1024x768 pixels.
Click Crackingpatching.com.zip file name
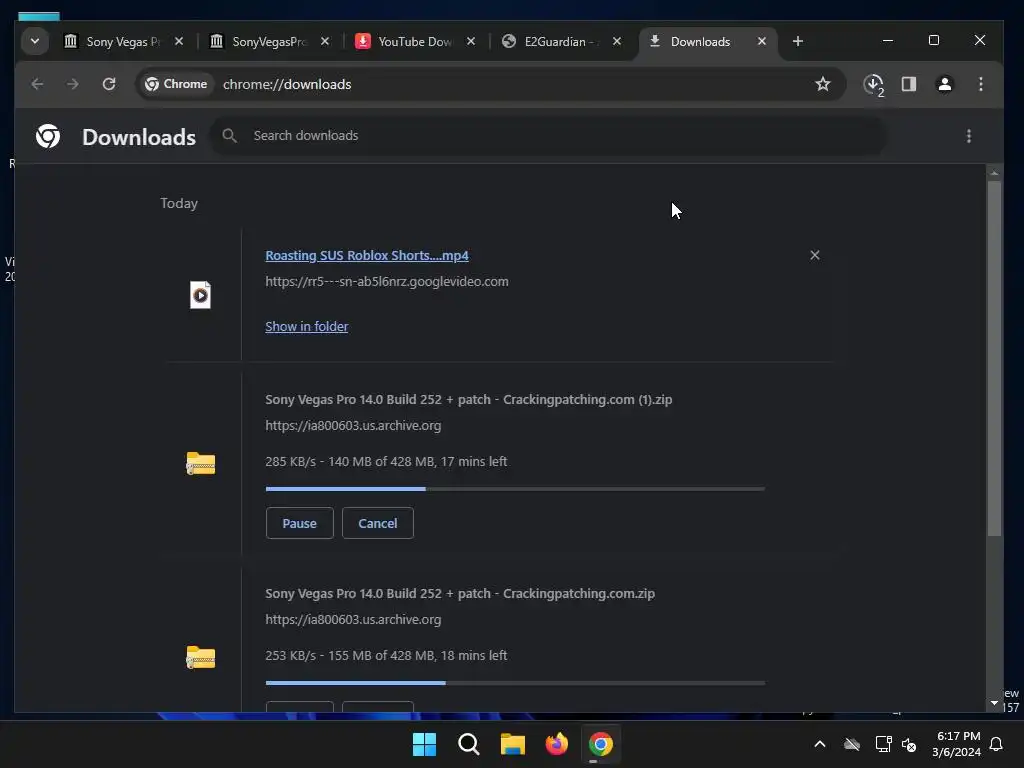coord(460,593)
